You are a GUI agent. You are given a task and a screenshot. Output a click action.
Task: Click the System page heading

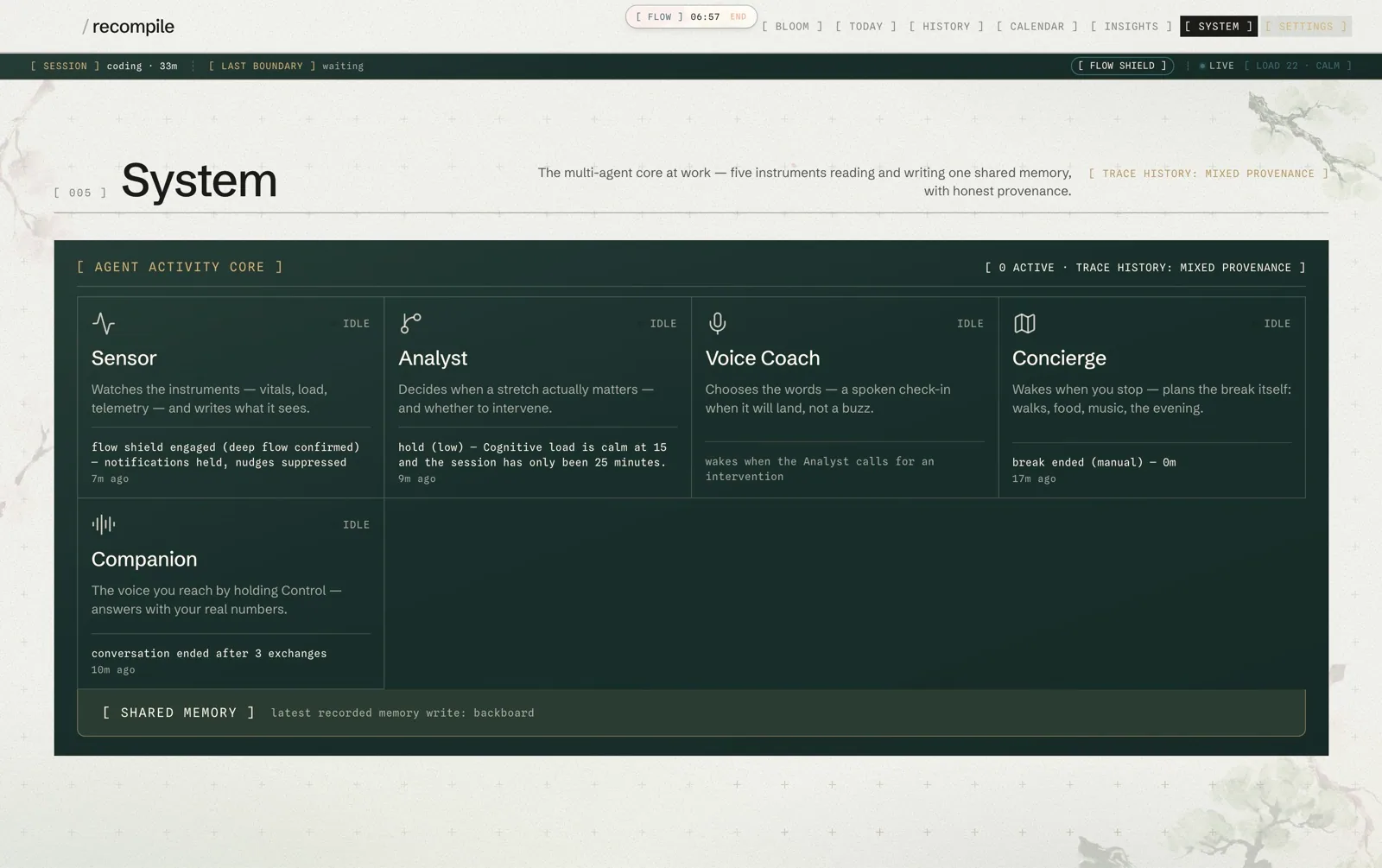coord(199,180)
